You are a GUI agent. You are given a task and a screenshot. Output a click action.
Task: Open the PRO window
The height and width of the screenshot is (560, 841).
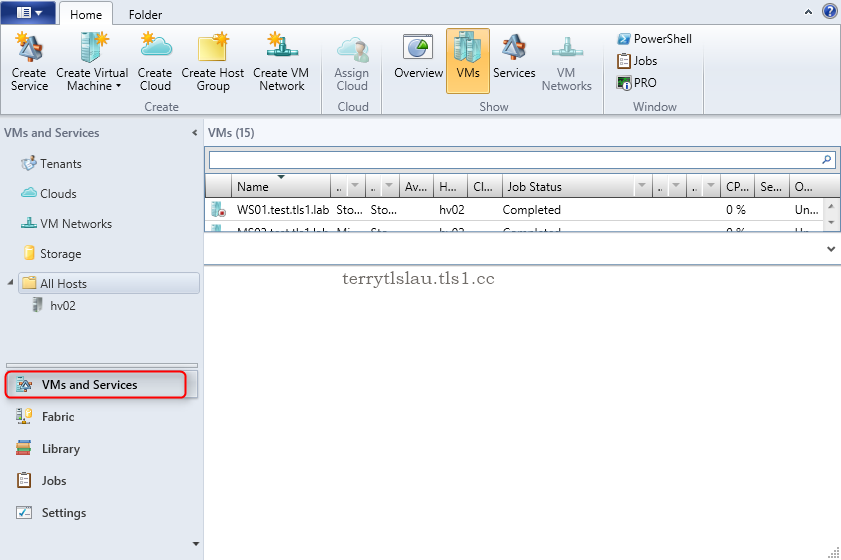point(637,83)
